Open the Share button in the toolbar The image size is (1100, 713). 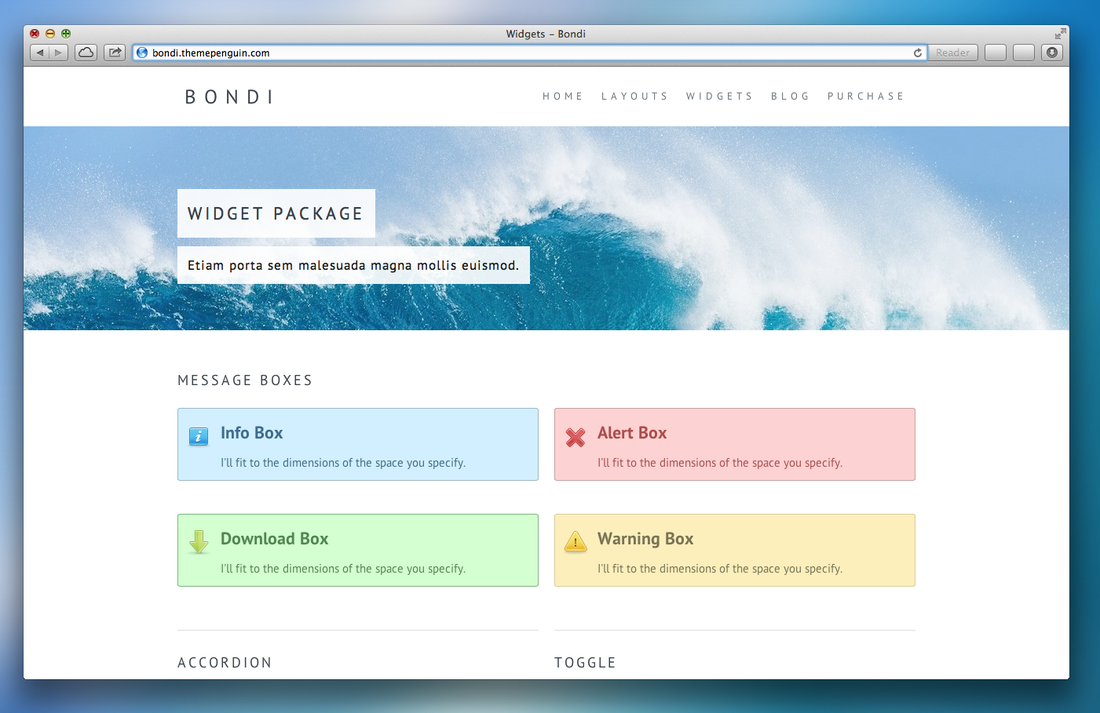tap(114, 53)
